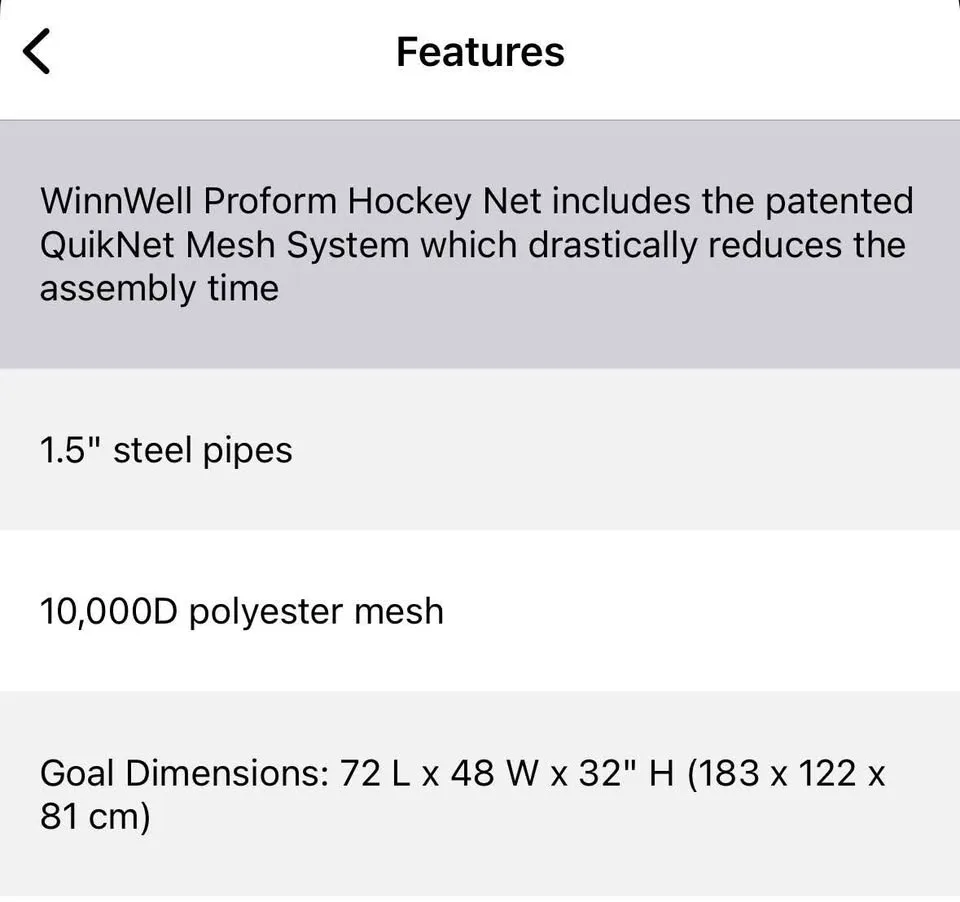Viewport: 960px width, 902px height.
Task: Click the assembly time description text
Action: click(x=161, y=288)
